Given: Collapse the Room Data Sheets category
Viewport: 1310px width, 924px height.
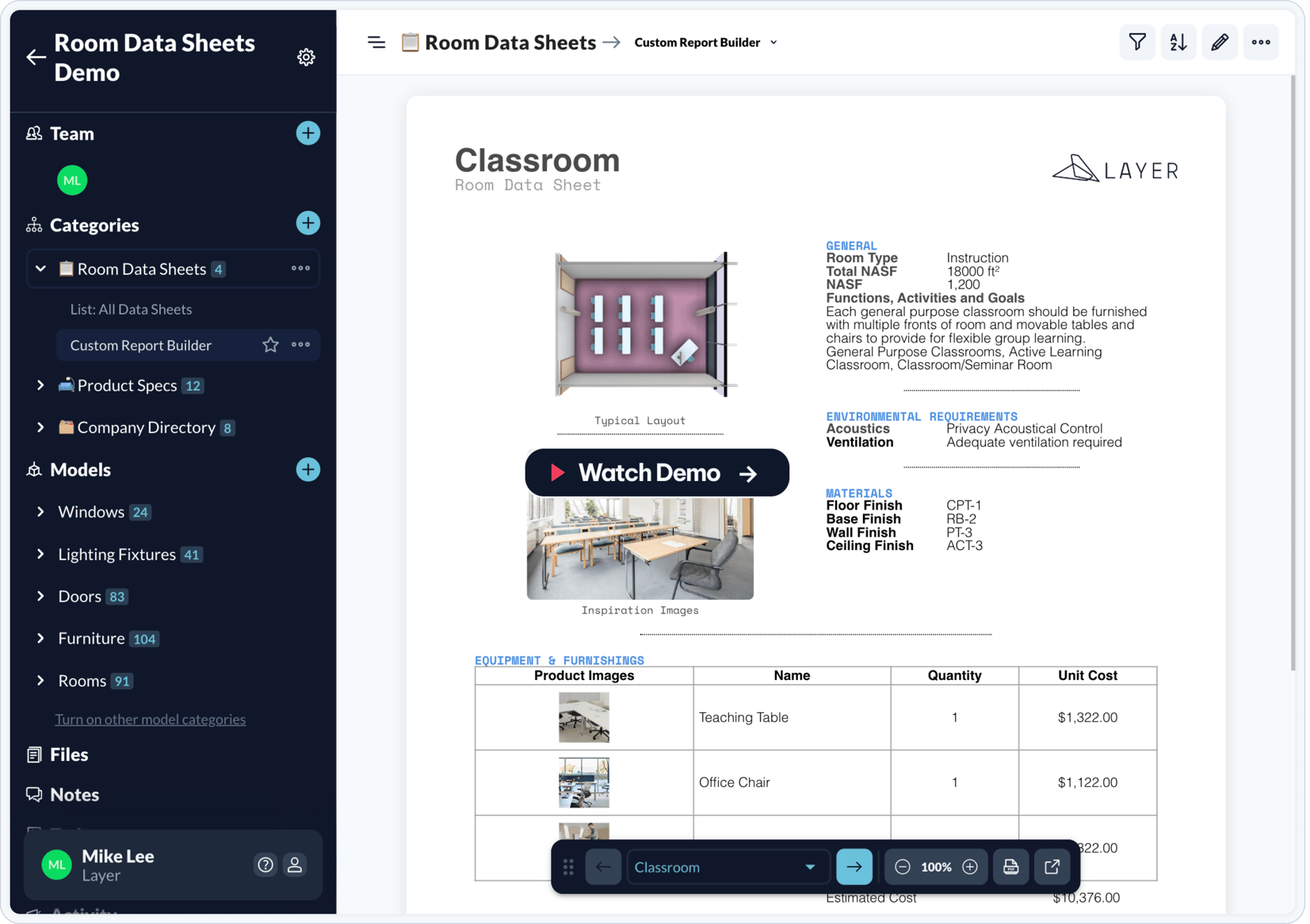Looking at the screenshot, I should [x=40, y=269].
